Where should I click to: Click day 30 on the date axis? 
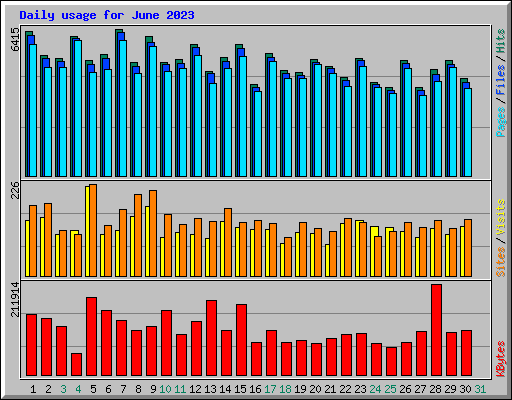coord(465,389)
